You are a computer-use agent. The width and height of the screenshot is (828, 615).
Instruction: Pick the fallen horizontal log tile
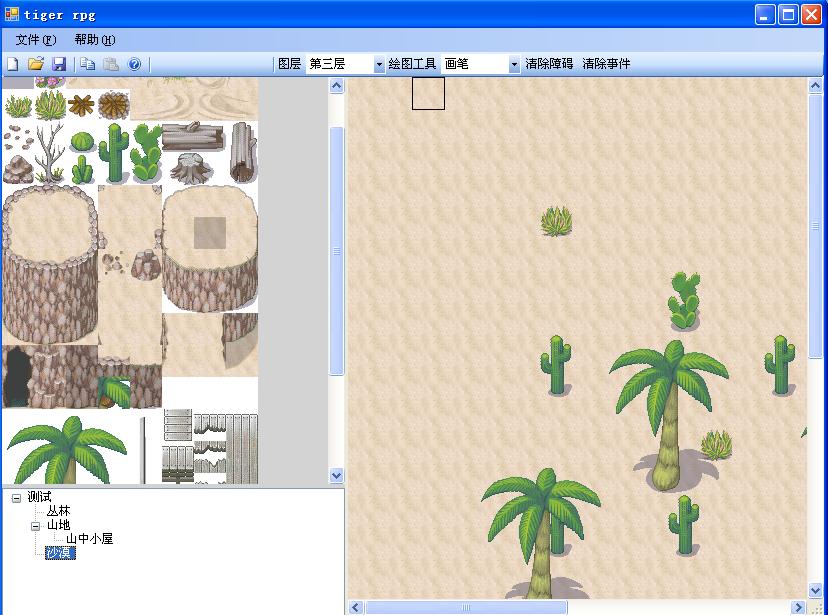coord(193,137)
